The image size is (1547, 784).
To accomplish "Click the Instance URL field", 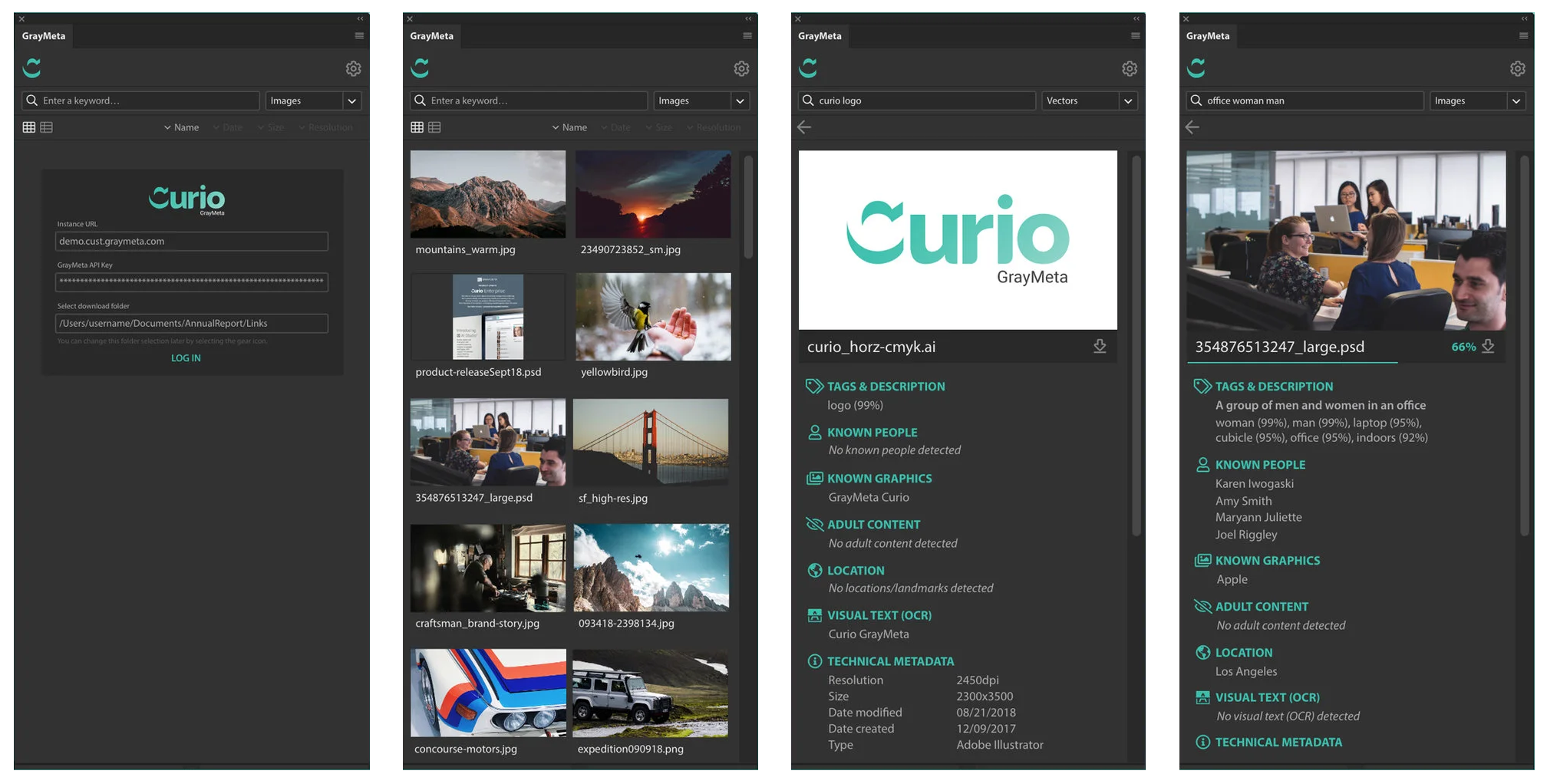I will click(192, 242).
